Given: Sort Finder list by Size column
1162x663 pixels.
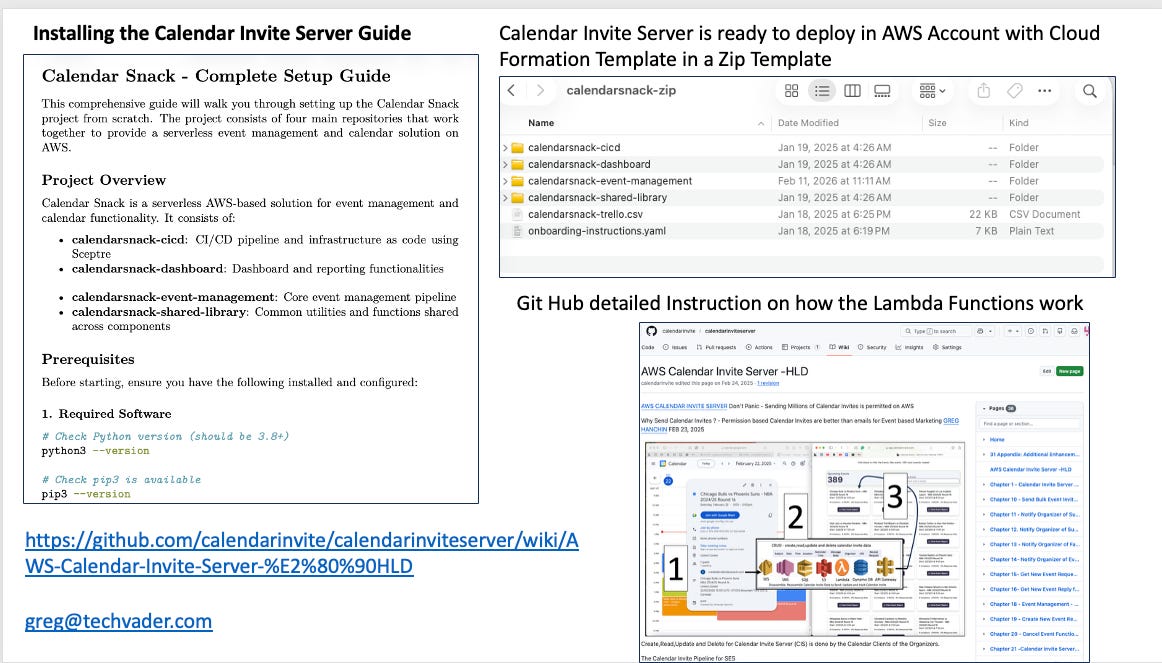Looking at the screenshot, I should pyautogui.click(x=937, y=123).
